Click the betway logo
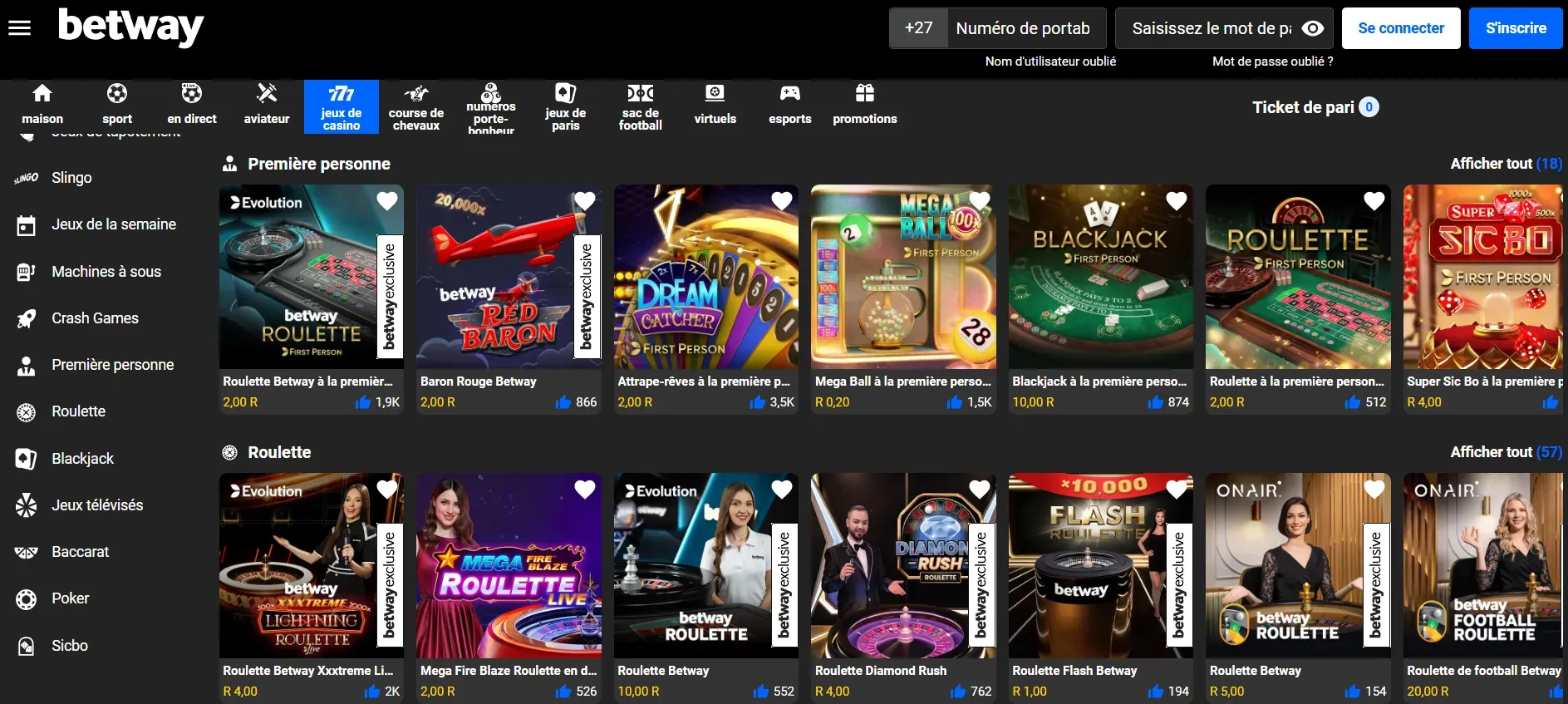This screenshot has height=704, width=1568. coord(130,27)
